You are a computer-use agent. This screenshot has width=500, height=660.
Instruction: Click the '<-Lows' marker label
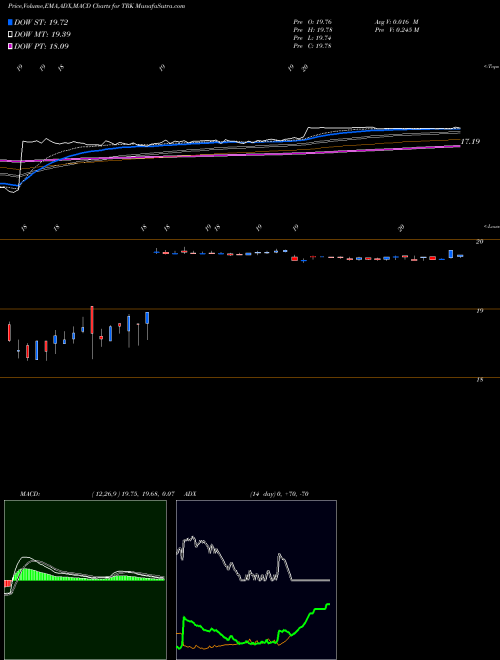492,226
